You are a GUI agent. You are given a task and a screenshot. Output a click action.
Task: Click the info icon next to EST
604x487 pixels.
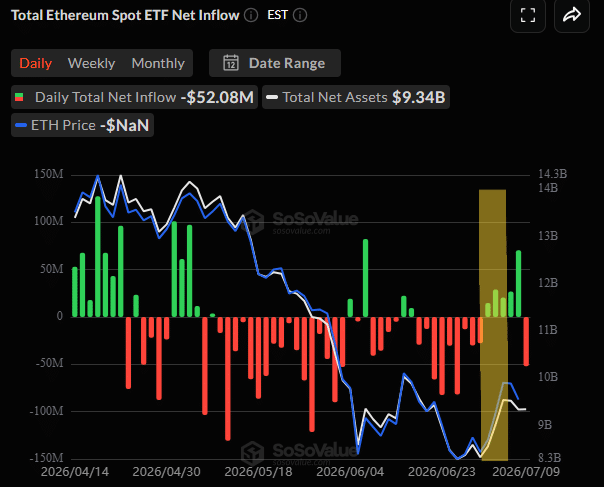[300, 15]
